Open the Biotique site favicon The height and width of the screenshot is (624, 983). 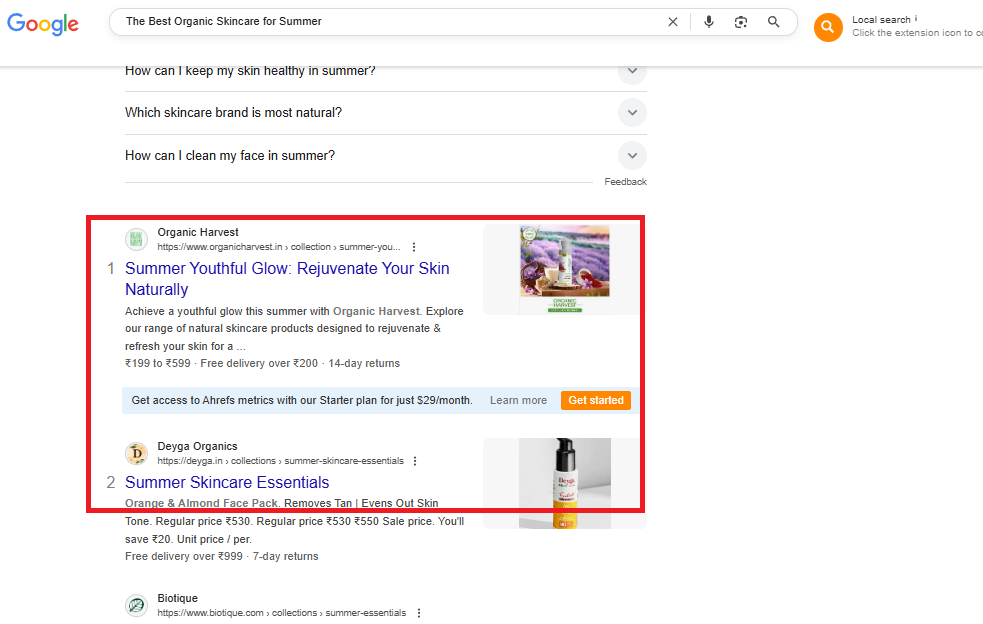coord(137,605)
